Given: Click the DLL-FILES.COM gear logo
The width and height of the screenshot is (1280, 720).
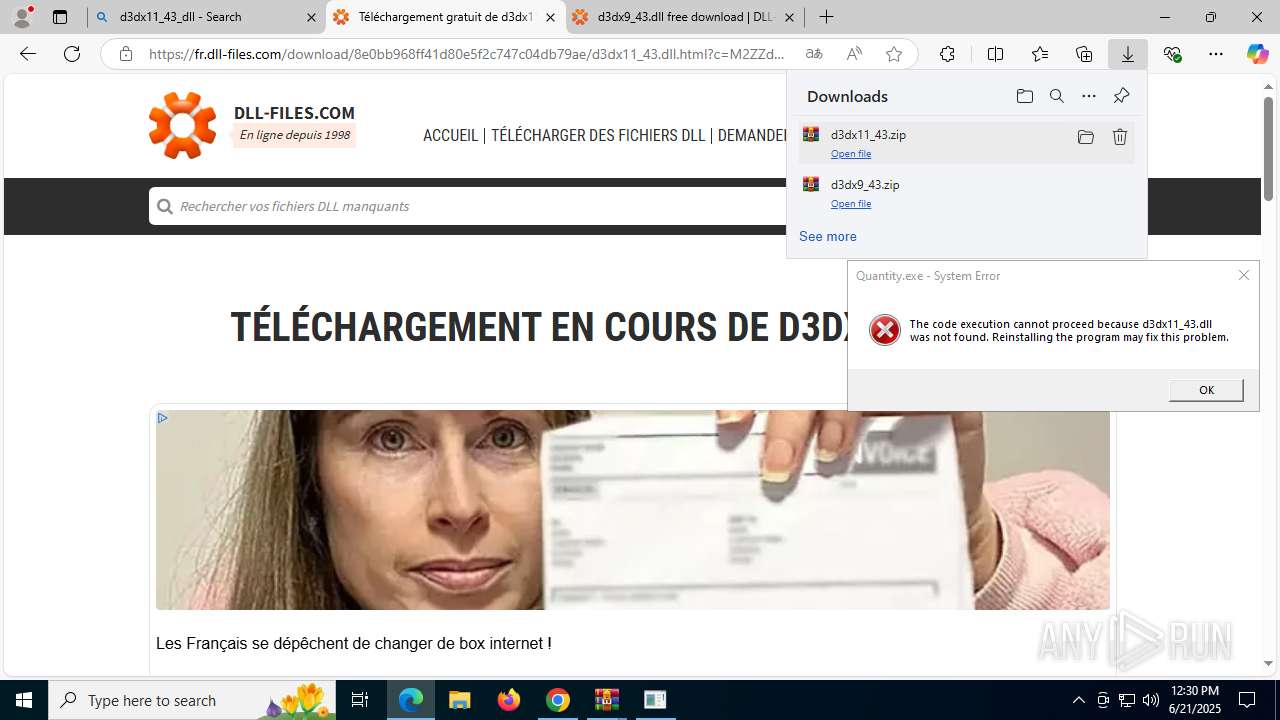Looking at the screenshot, I should click(x=182, y=125).
